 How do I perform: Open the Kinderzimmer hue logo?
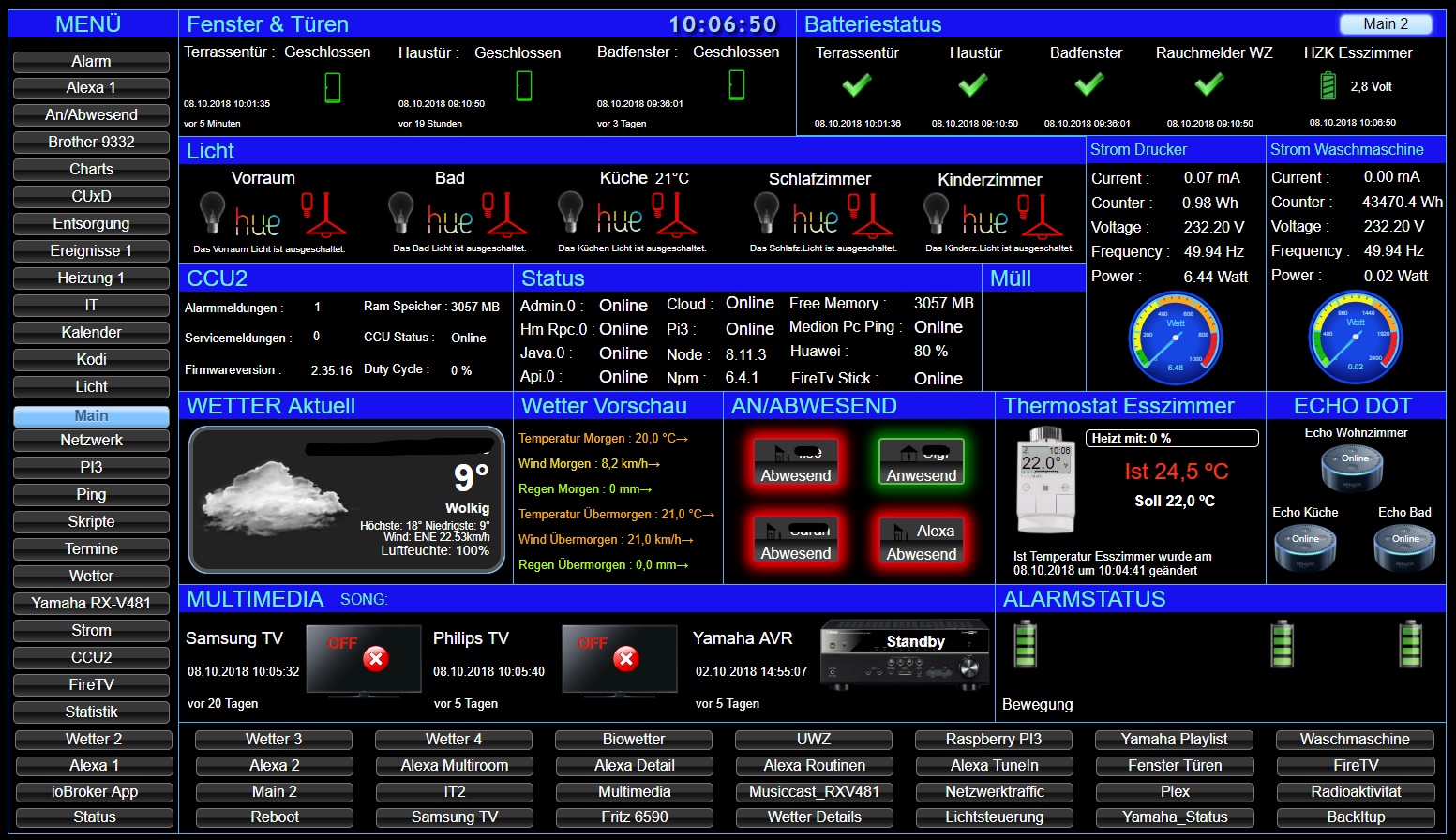tap(985, 221)
